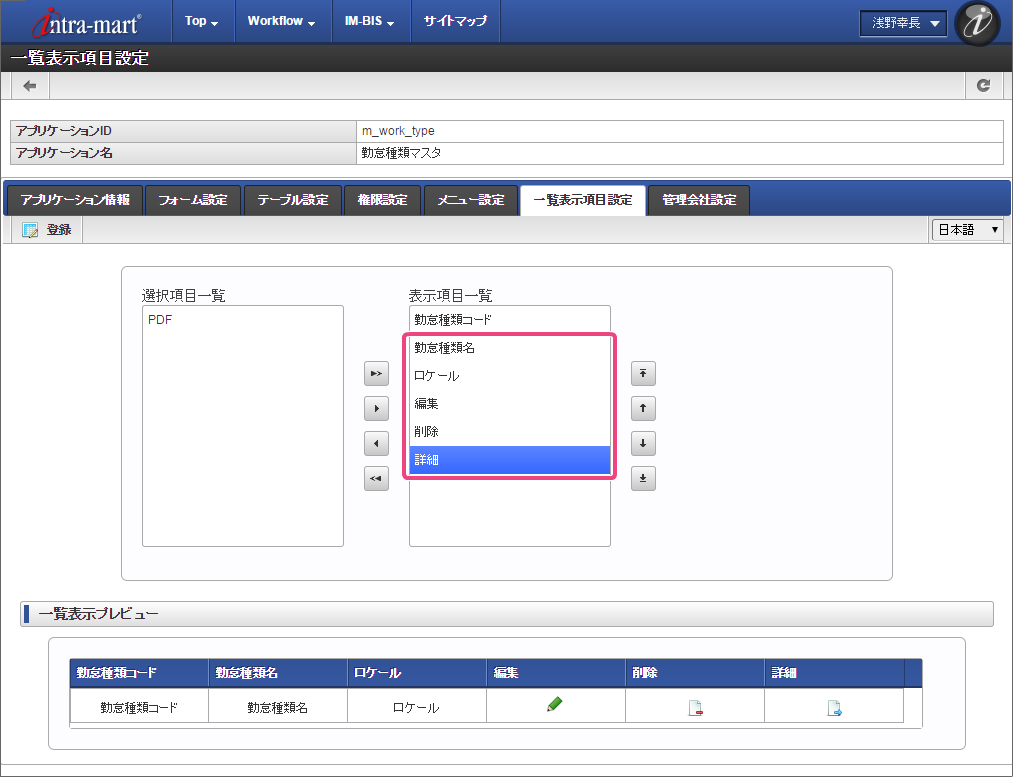This screenshot has width=1013, height=777.
Task: Click the move all right button
Action: click(376, 374)
